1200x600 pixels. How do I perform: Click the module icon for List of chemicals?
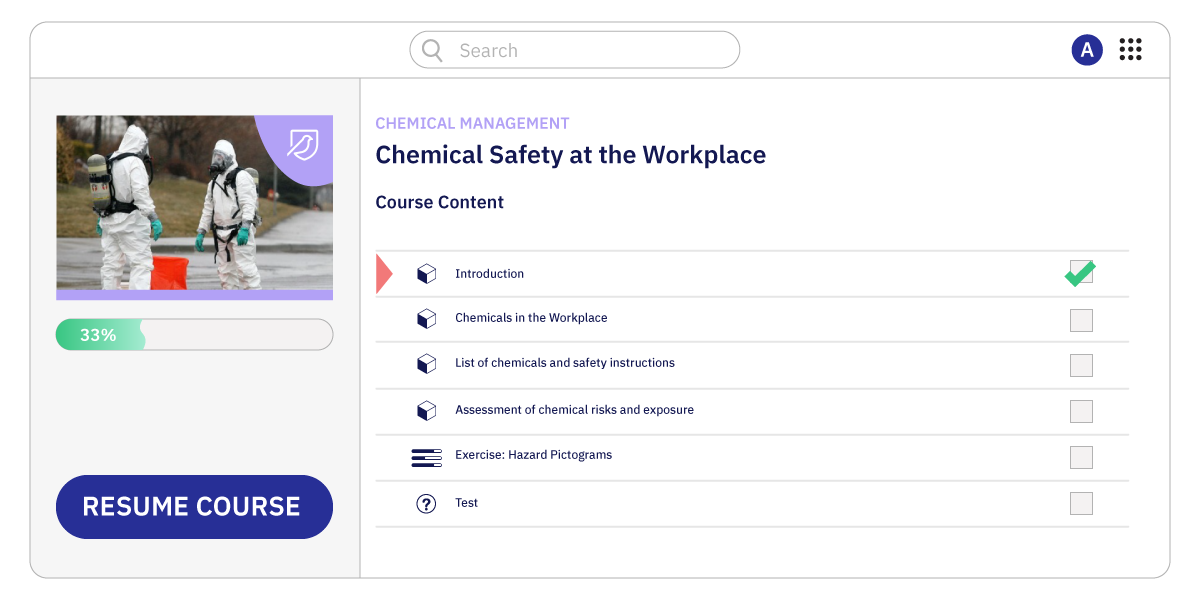click(x=427, y=364)
